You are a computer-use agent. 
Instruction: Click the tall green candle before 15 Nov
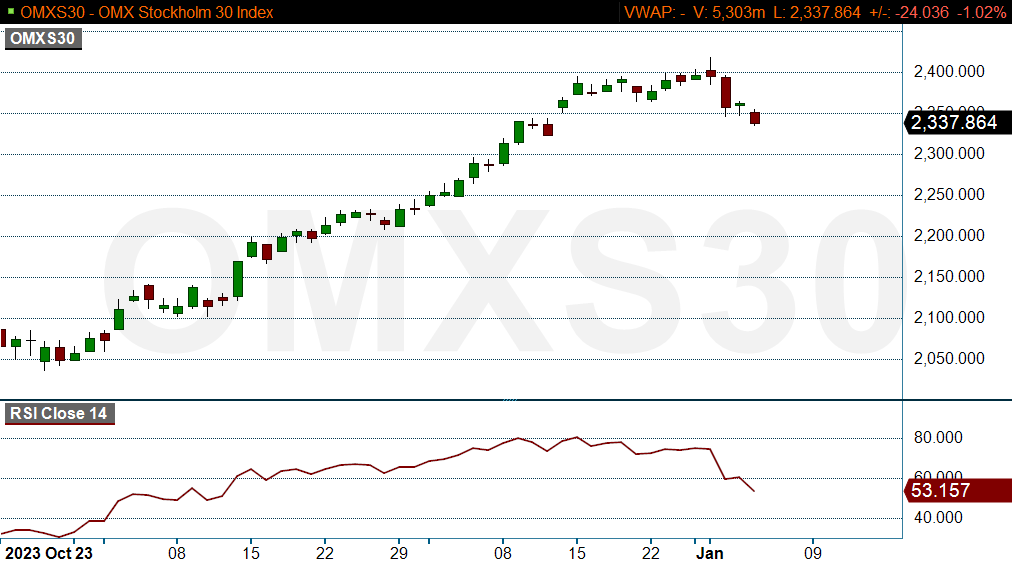[x=238, y=279]
